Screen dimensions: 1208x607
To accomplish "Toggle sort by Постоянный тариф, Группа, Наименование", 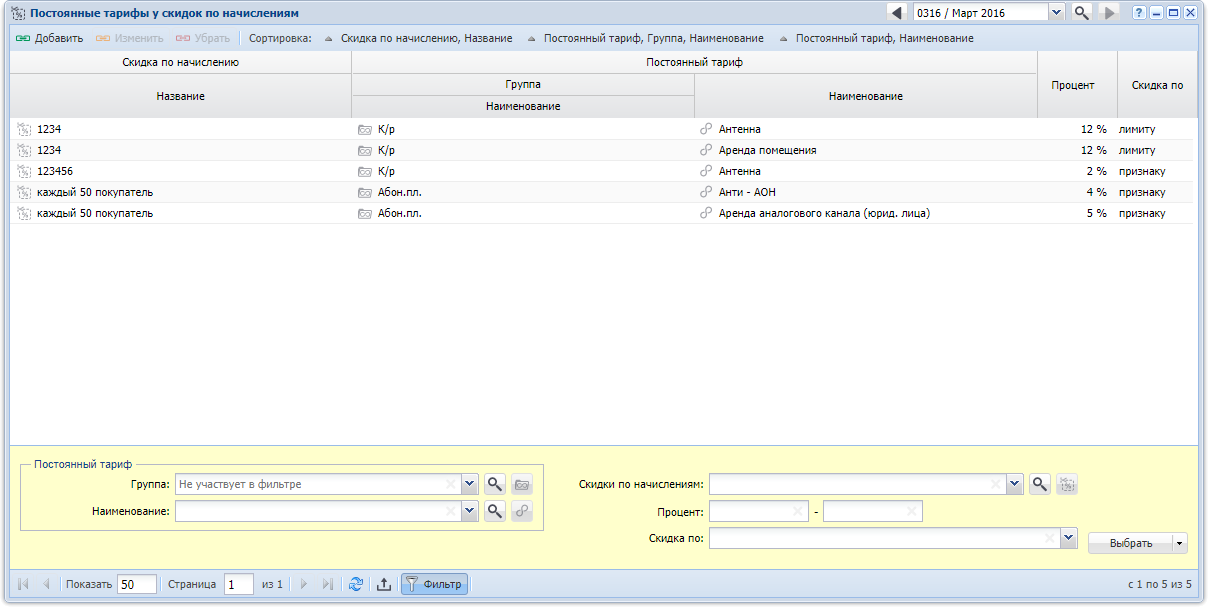I will point(645,38).
